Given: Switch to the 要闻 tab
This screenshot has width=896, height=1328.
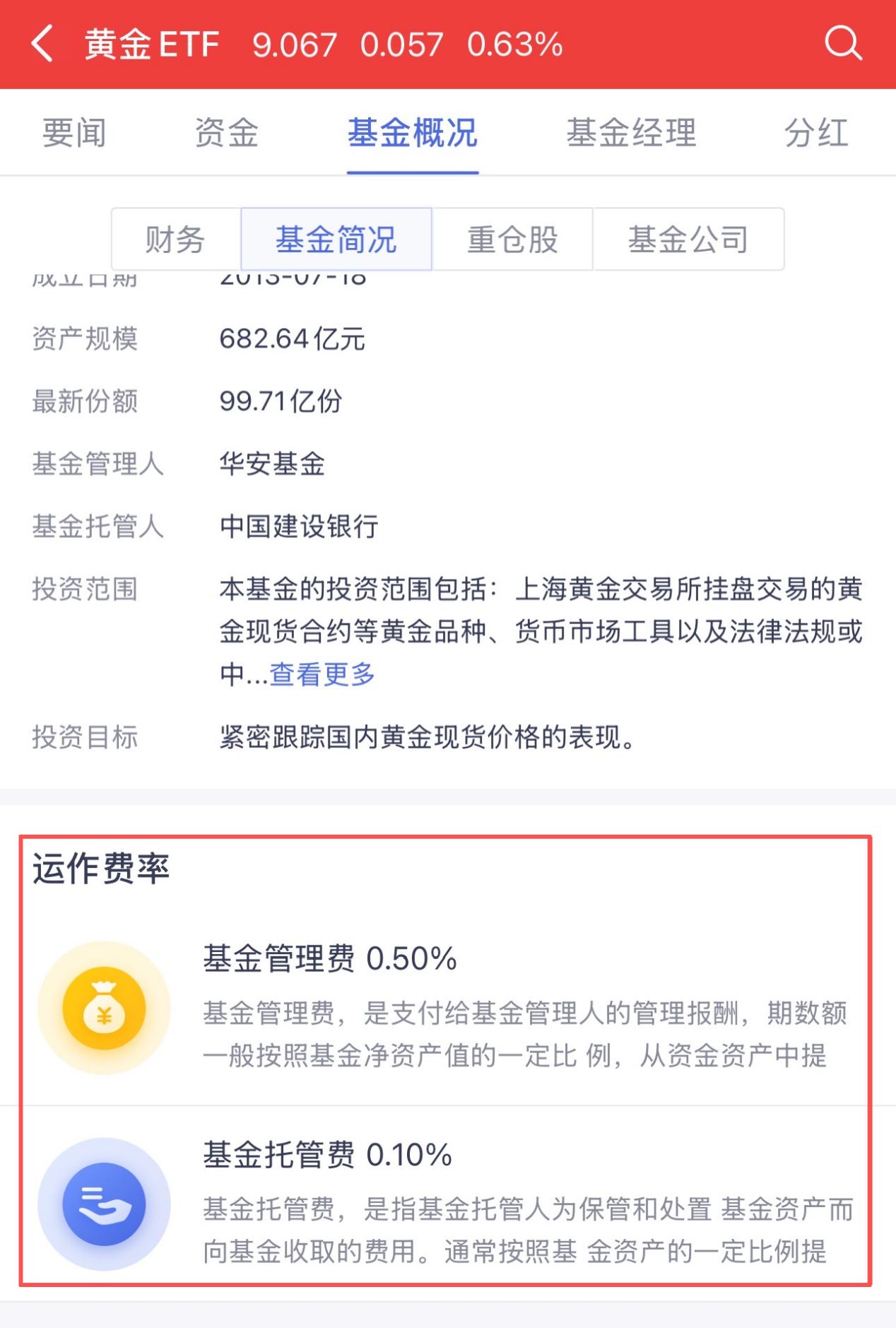Looking at the screenshot, I should tap(74, 133).
